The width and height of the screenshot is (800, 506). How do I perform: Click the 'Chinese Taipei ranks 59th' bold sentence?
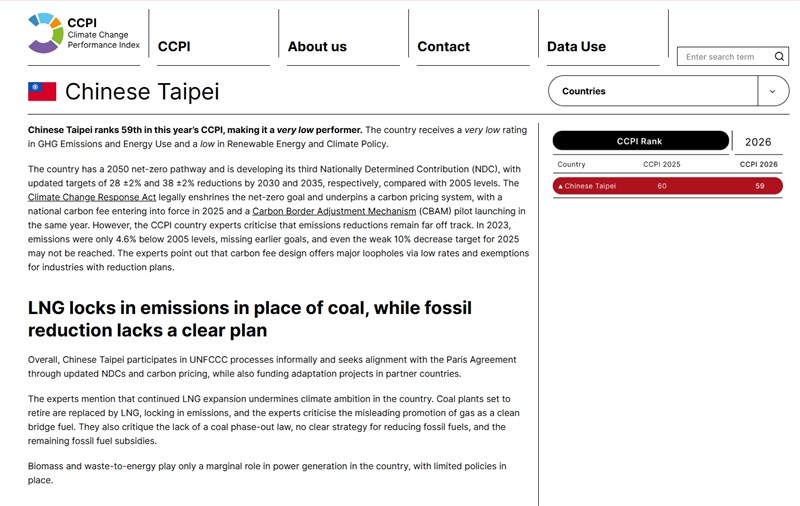pos(195,130)
